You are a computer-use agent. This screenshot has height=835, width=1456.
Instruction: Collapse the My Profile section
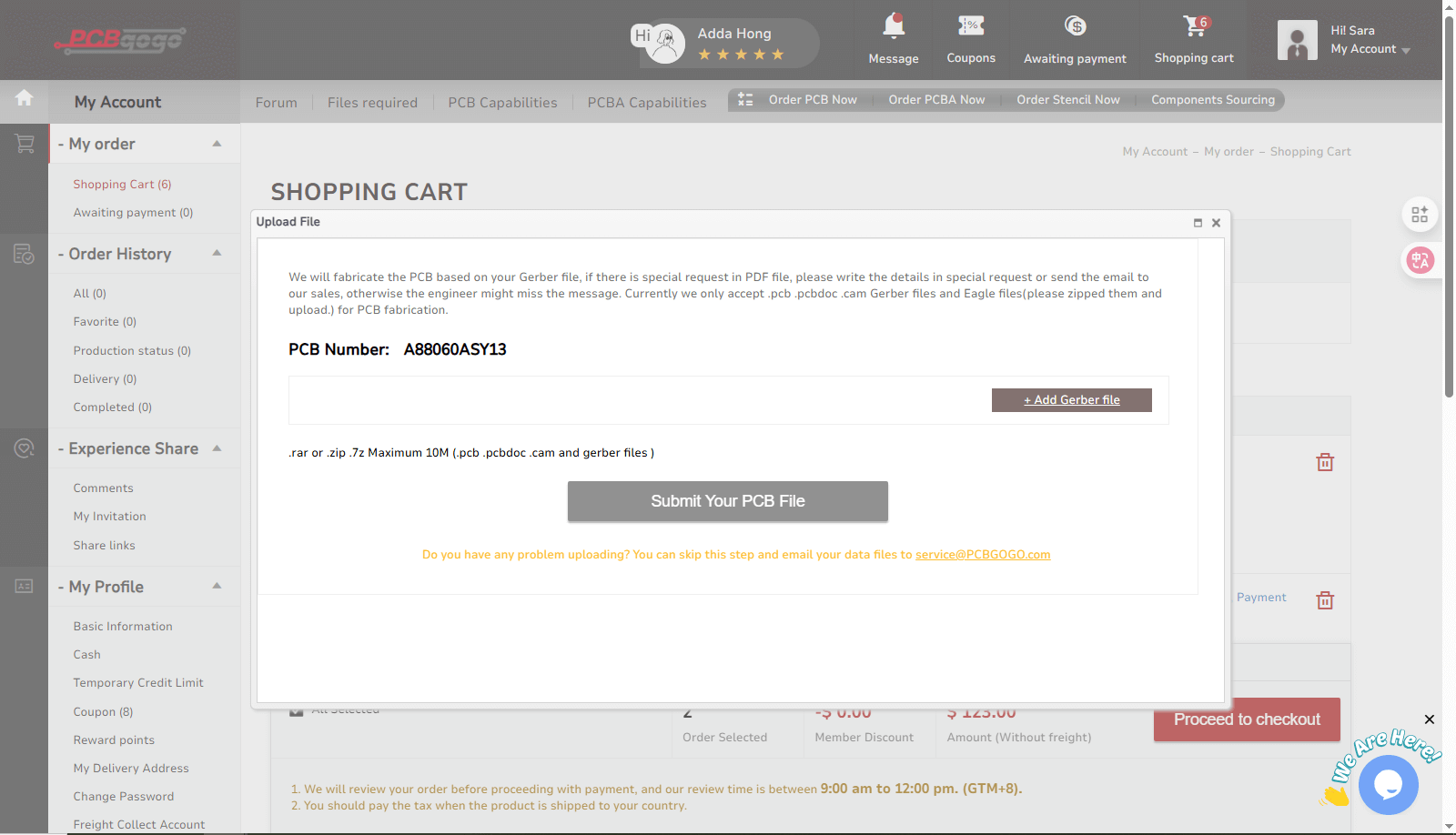point(217,587)
